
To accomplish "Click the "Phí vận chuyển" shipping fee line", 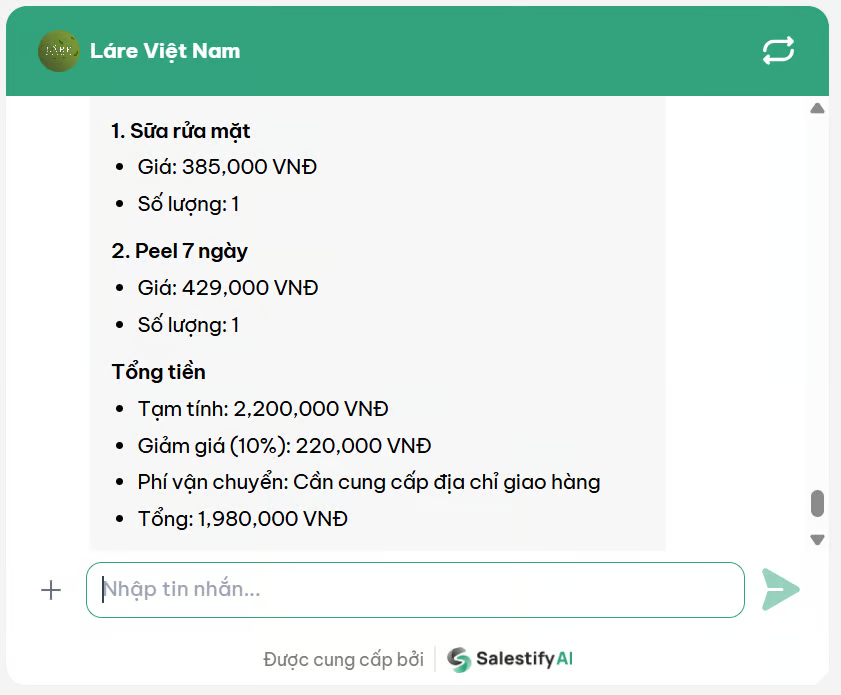I will click(368, 482).
